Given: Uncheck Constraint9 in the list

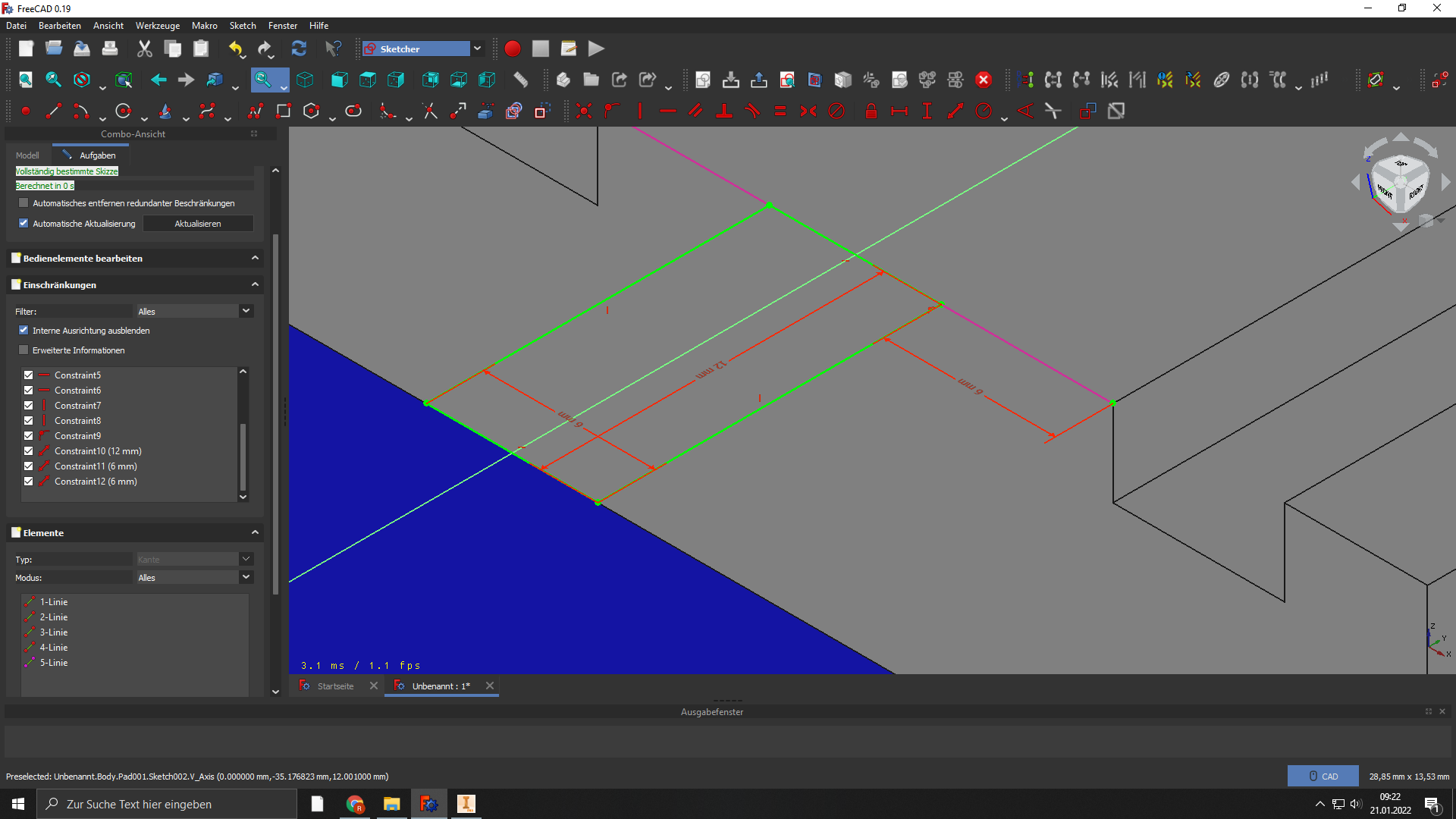Looking at the screenshot, I should [x=28, y=436].
